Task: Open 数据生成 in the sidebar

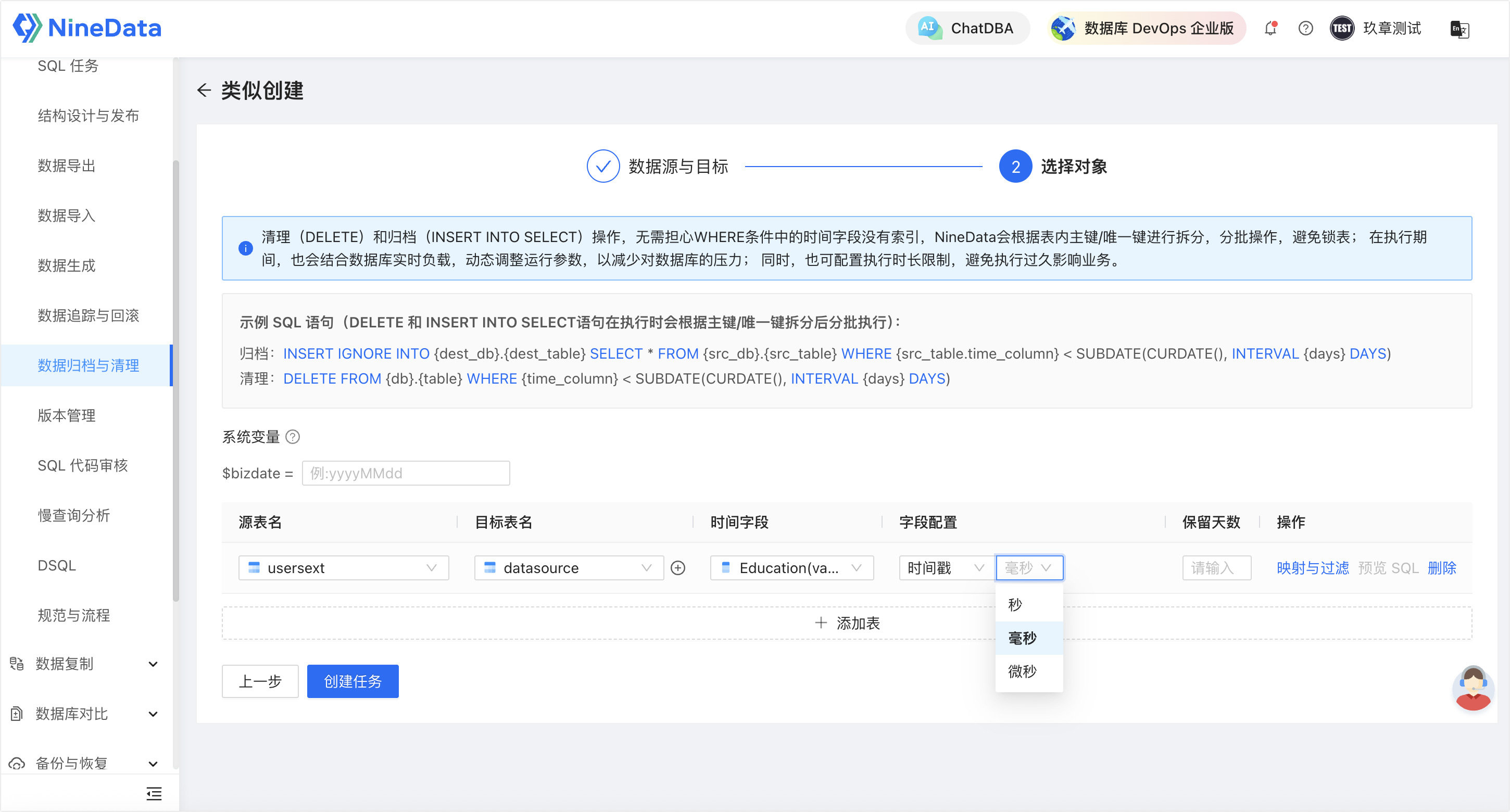Action: click(x=66, y=265)
